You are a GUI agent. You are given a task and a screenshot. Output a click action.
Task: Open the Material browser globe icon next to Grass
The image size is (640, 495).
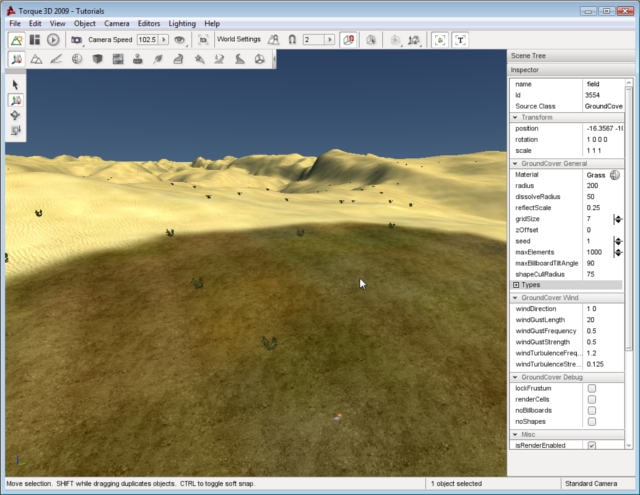click(x=615, y=175)
